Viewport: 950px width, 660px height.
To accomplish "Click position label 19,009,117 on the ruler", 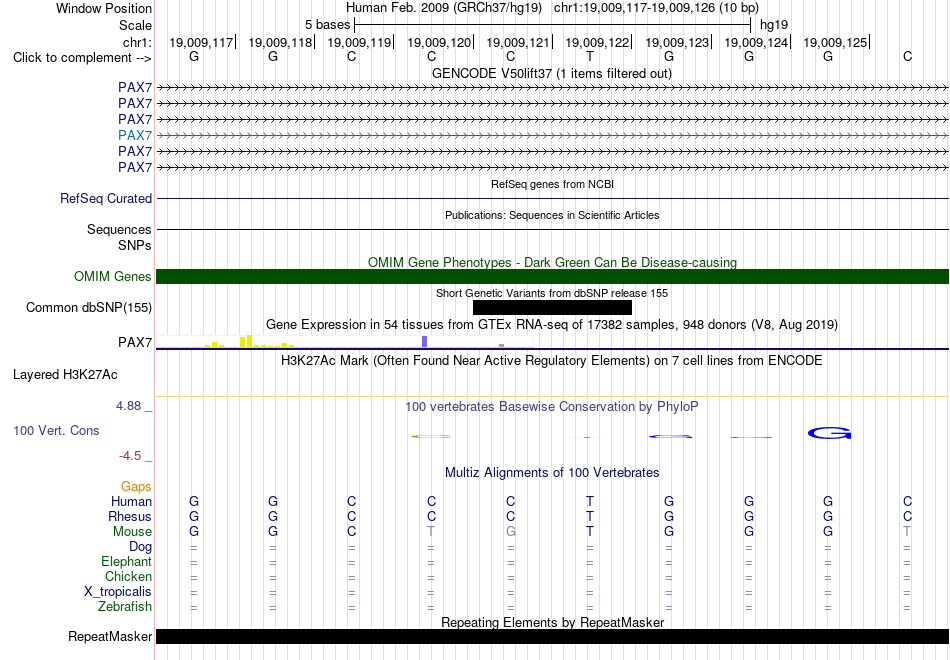I will coord(201,42).
